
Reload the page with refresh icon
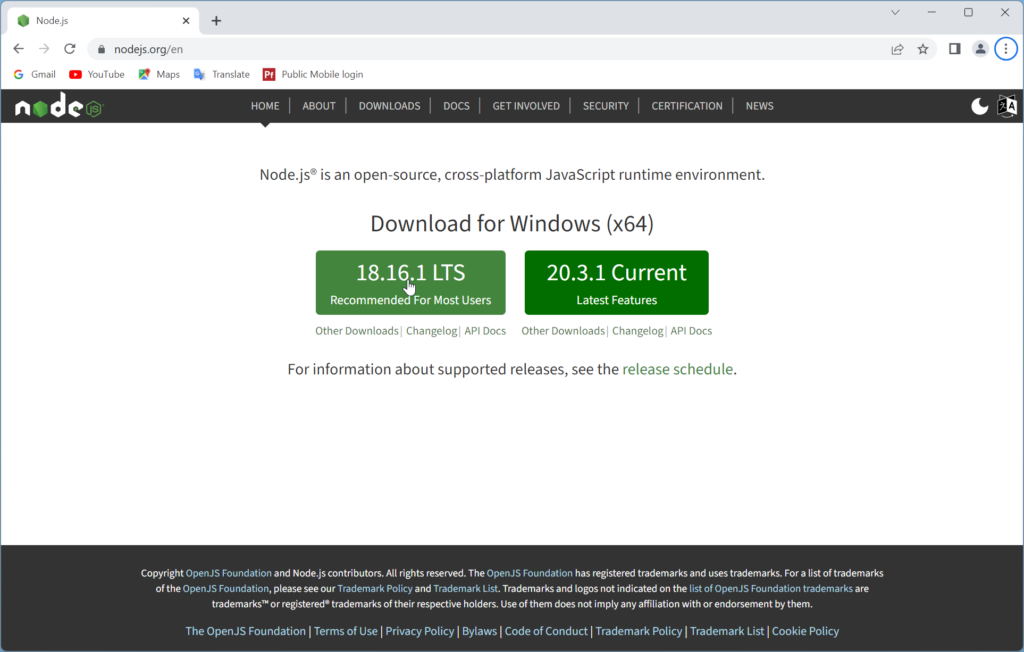pos(70,49)
